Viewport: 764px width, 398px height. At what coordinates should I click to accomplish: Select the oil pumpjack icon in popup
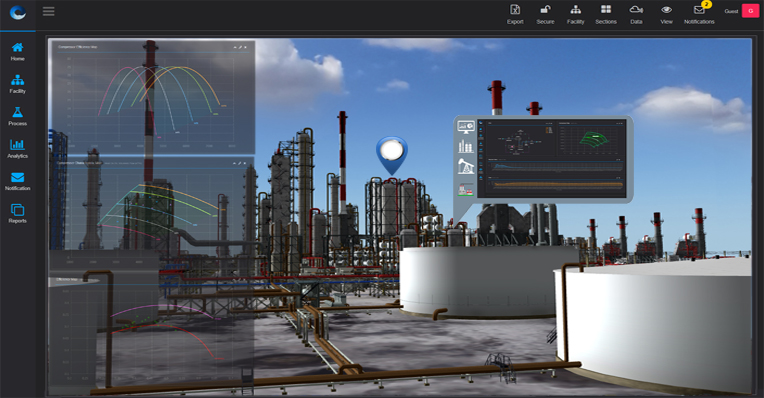pyautogui.click(x=466, y=167)
